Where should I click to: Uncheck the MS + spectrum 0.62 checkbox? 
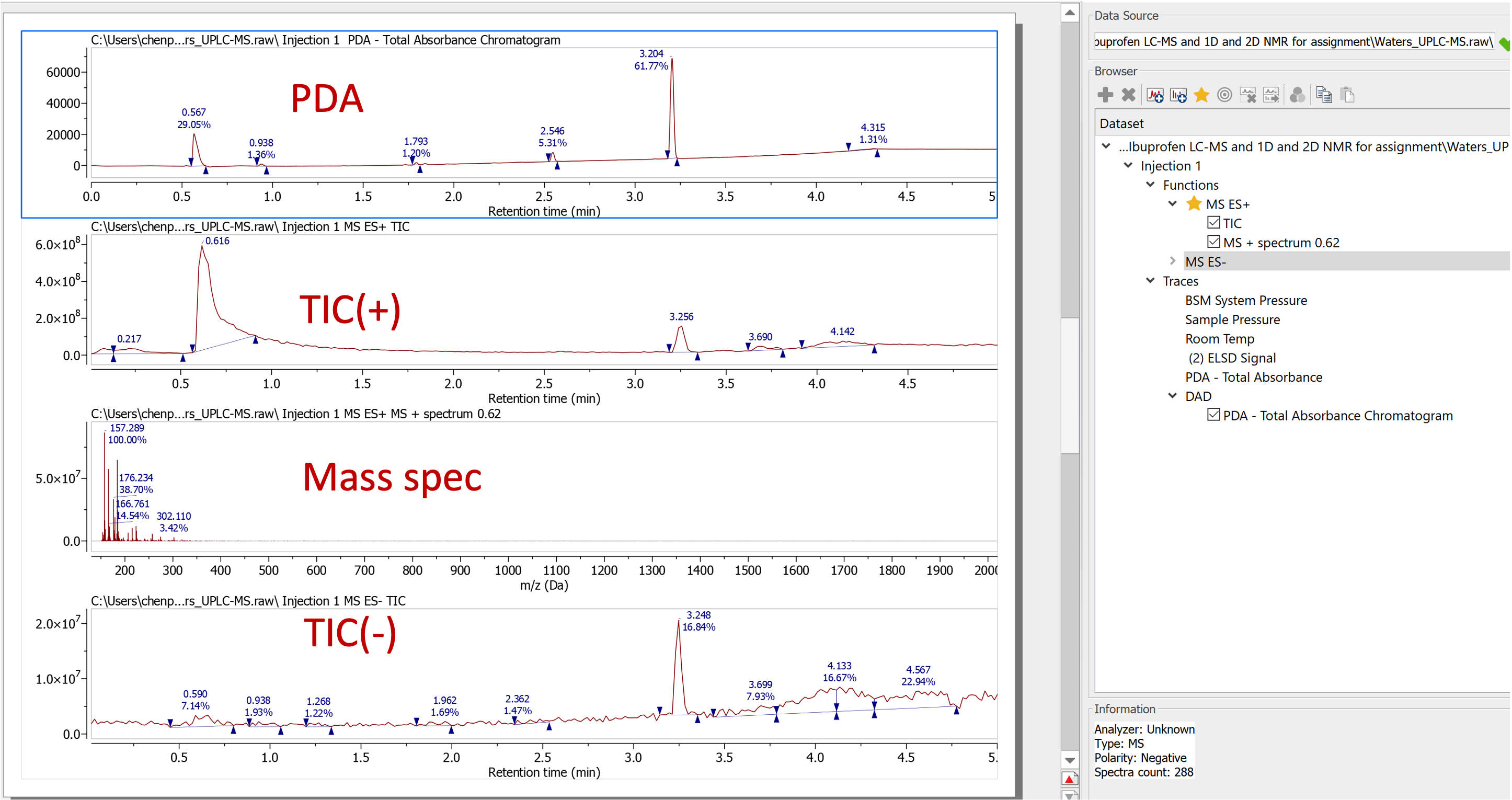(x=1214, y=242)
